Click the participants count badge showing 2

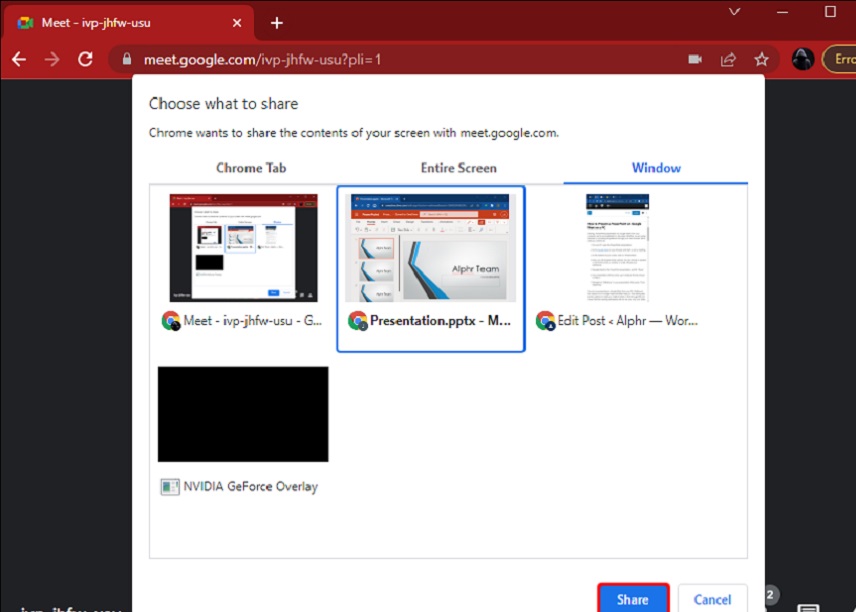pos(770,595)
